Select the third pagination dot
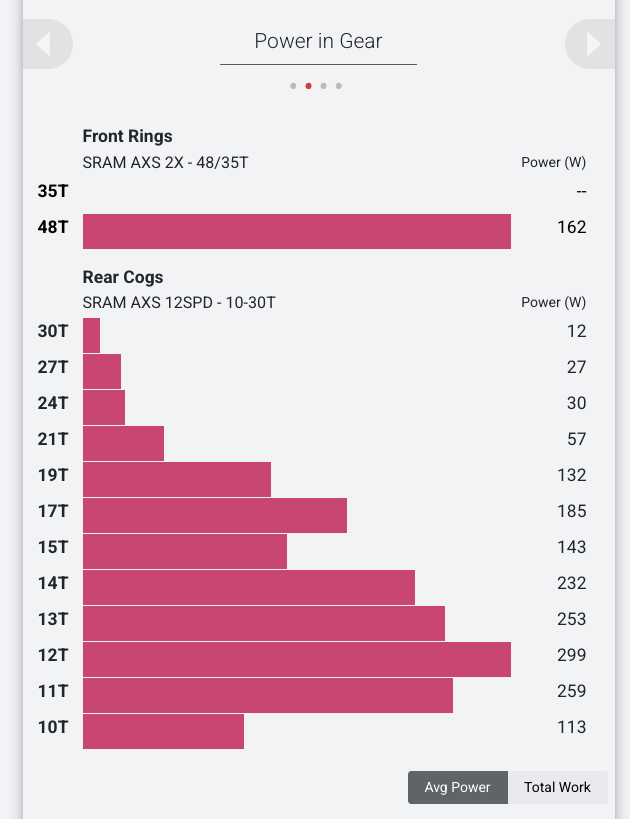This screenshot has width=630, height=819. coord(324,86)
